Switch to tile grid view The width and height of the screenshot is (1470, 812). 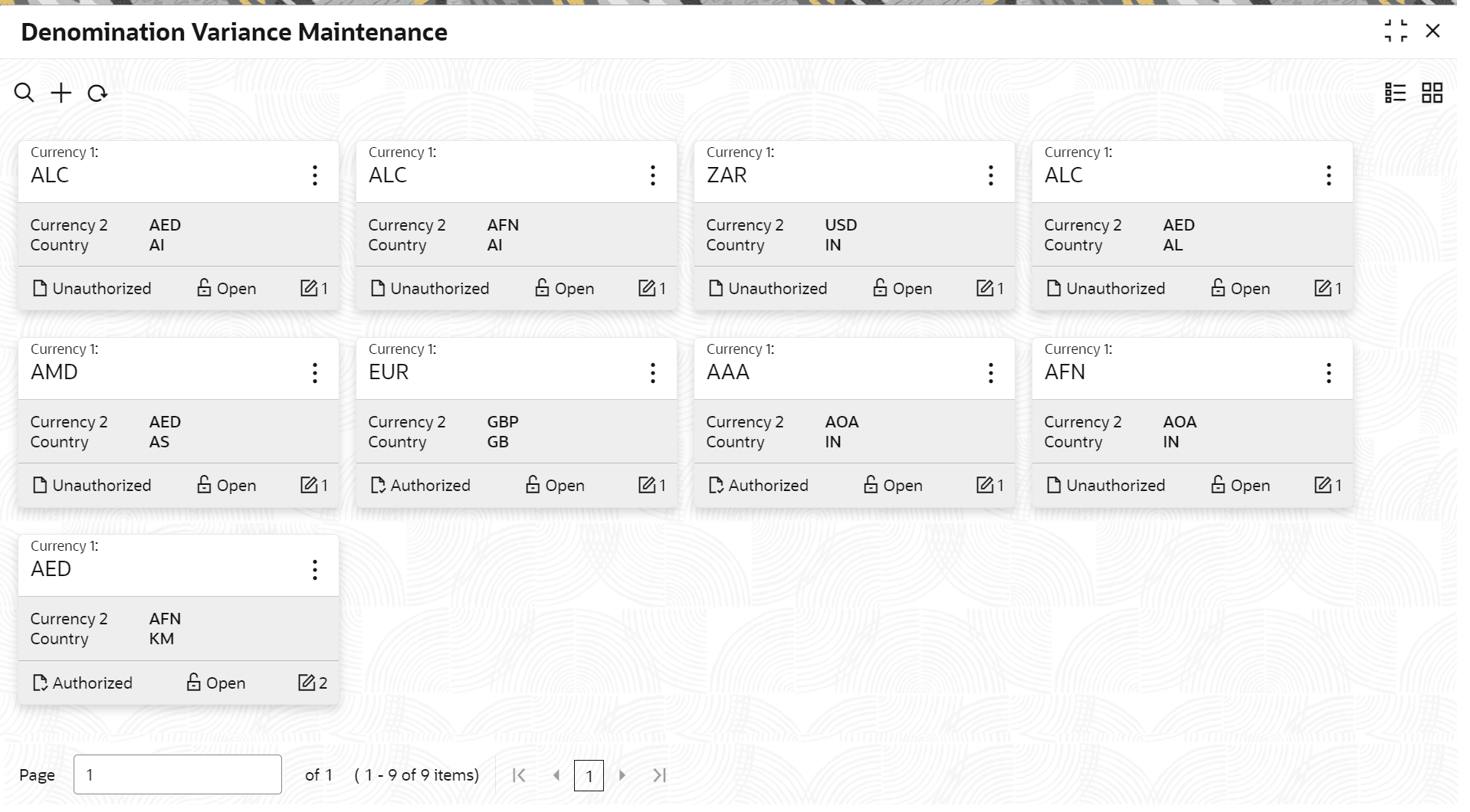pyautogui.click(x=1432, y=93)
